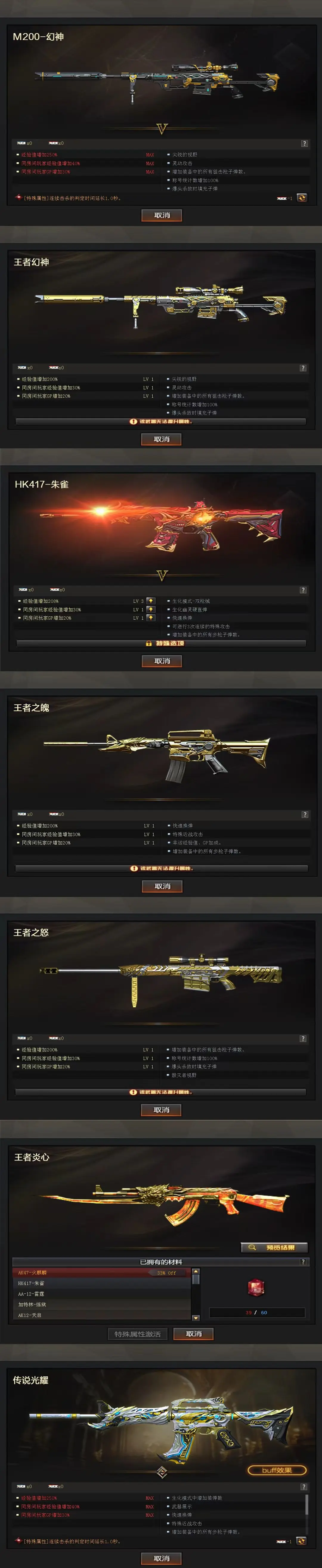
Task: Open 预览结果 preview button
Action: pyautogui.click(x=275, y=1248)
